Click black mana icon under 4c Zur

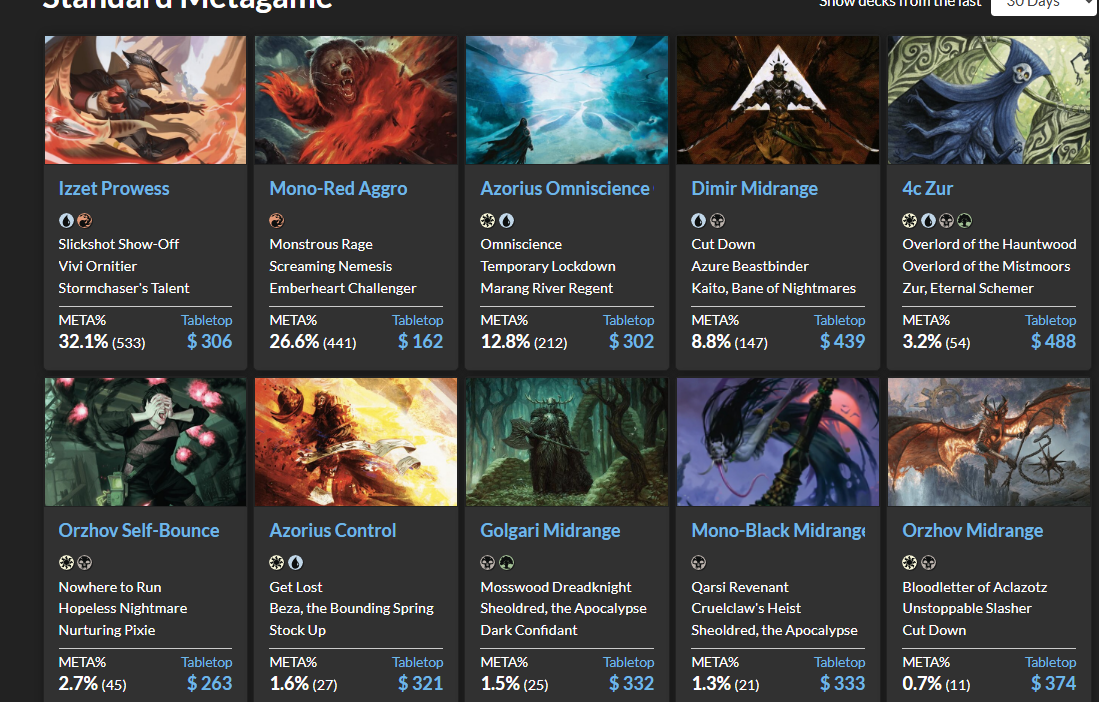click(946, 221)
